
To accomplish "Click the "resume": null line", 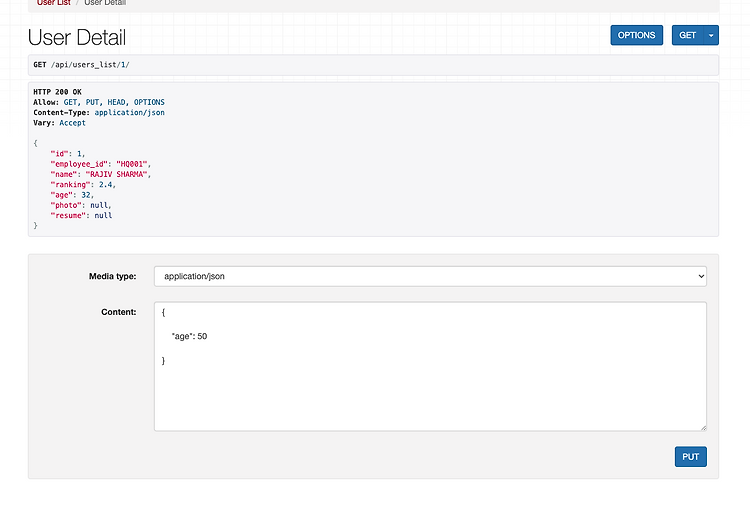I will tap(81, 215).
